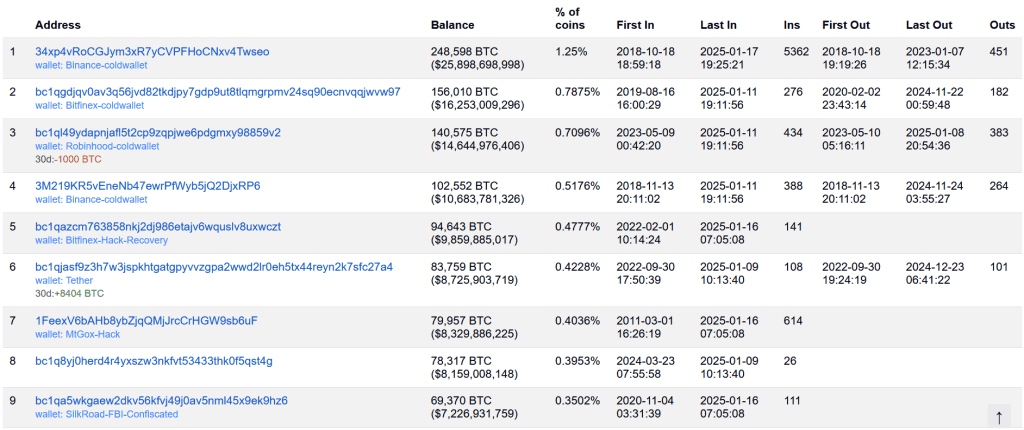Open address 34xp4vRoCGJym3xR7yCVPFHoCNxv4Twseo
This screenshot has height=430, width=1024.
[x=152, y=51]
